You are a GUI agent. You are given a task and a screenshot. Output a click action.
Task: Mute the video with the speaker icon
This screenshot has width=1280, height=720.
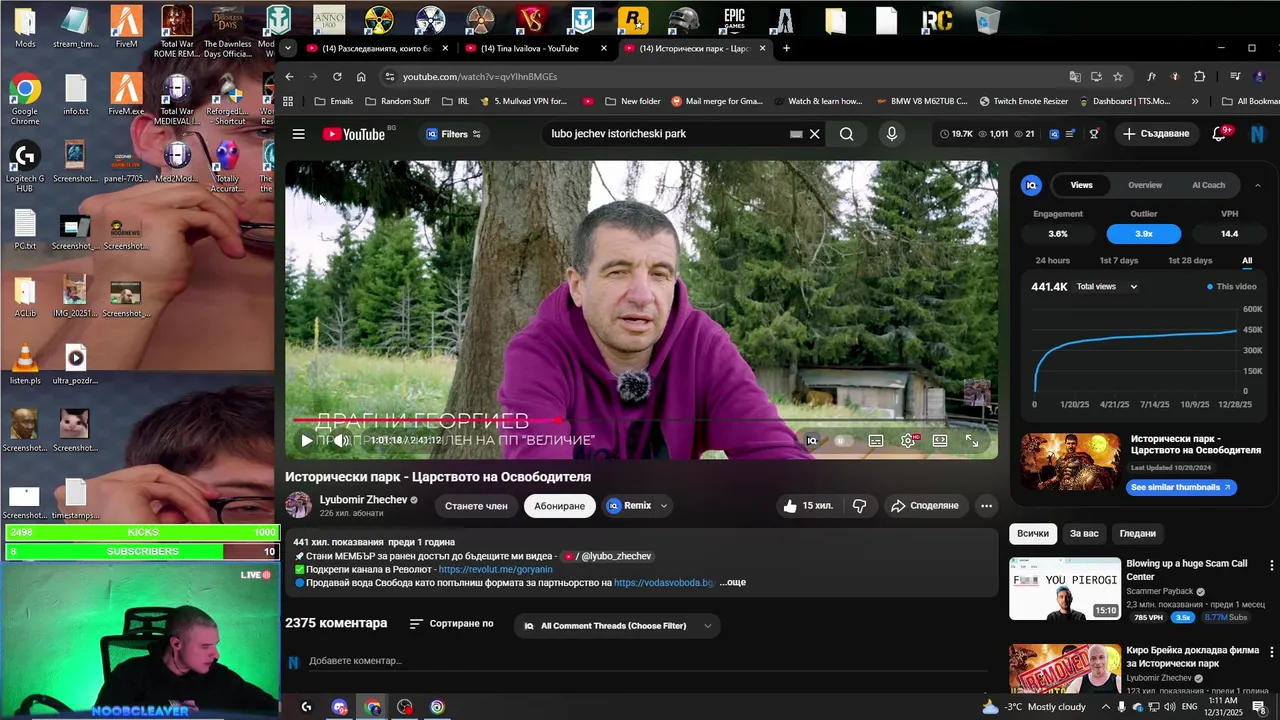[x=341, y=441]
